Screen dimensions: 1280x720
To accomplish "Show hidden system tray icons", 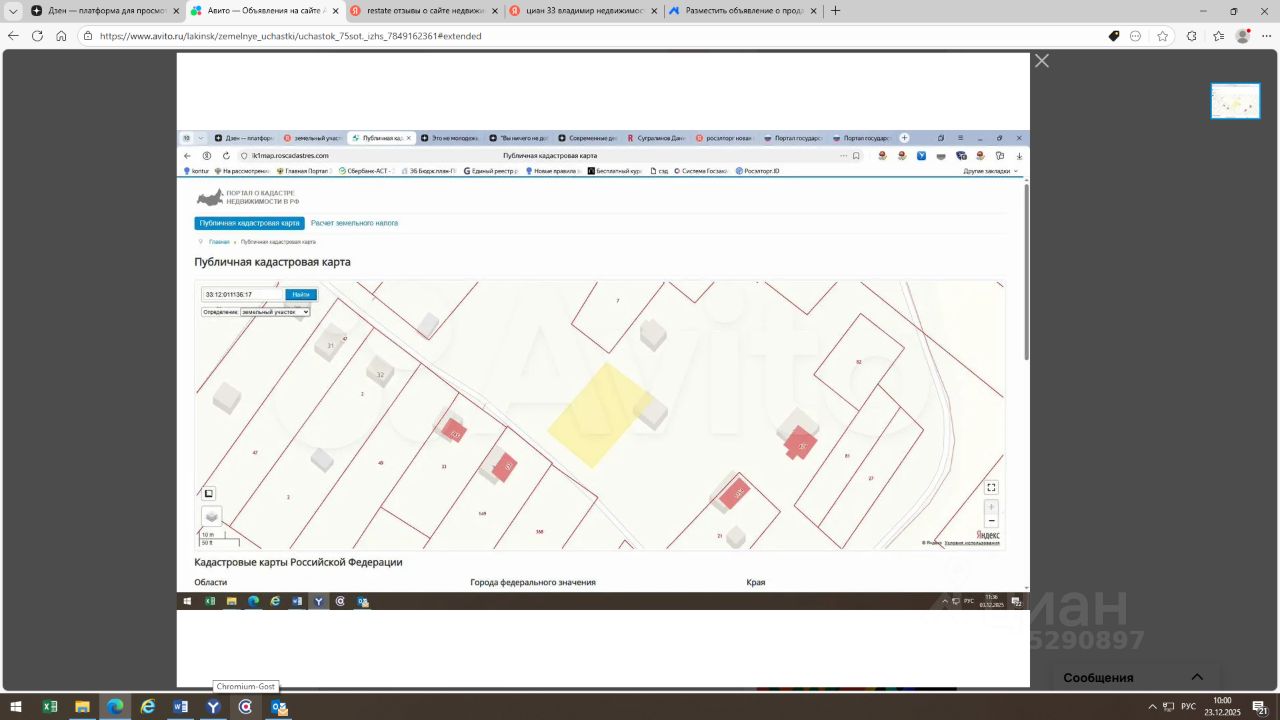I will (x=1152, y=707).
